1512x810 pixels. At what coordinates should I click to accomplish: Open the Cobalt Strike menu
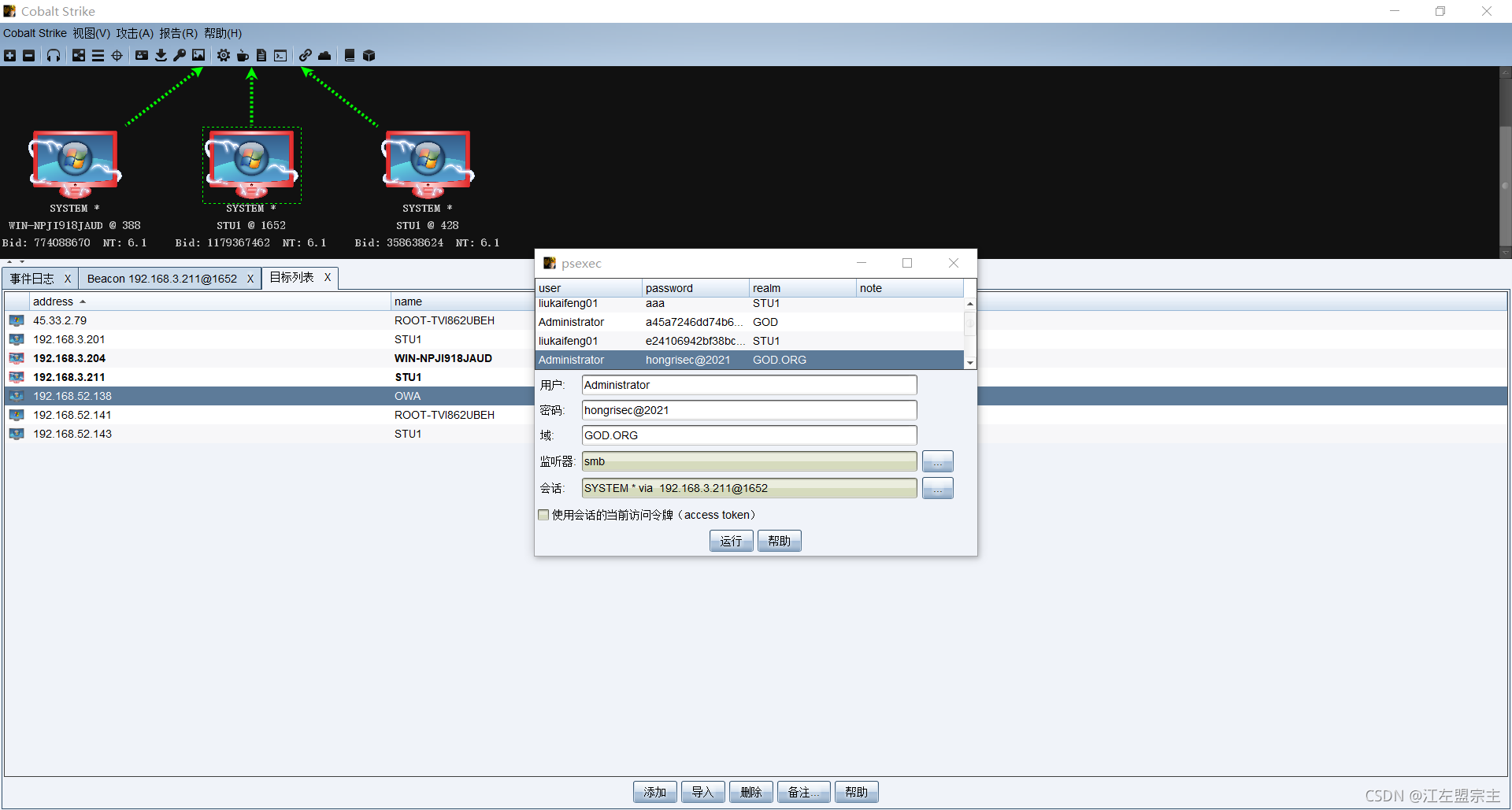(35, 33)
